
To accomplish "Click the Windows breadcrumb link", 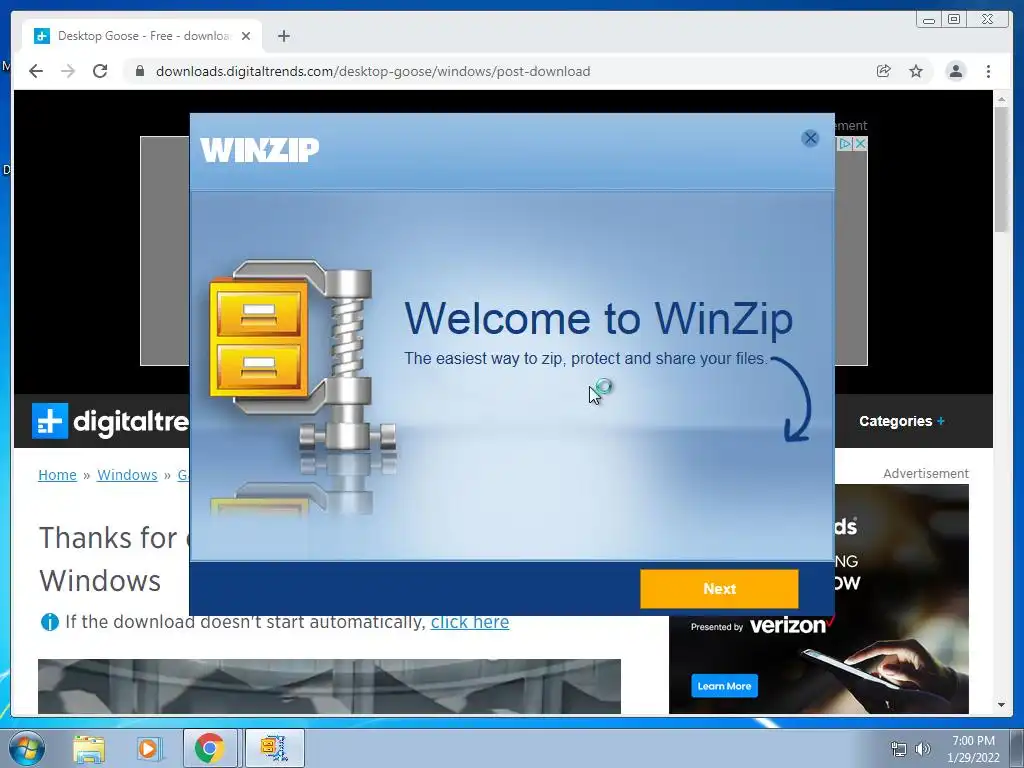I will tap(127, 475).
